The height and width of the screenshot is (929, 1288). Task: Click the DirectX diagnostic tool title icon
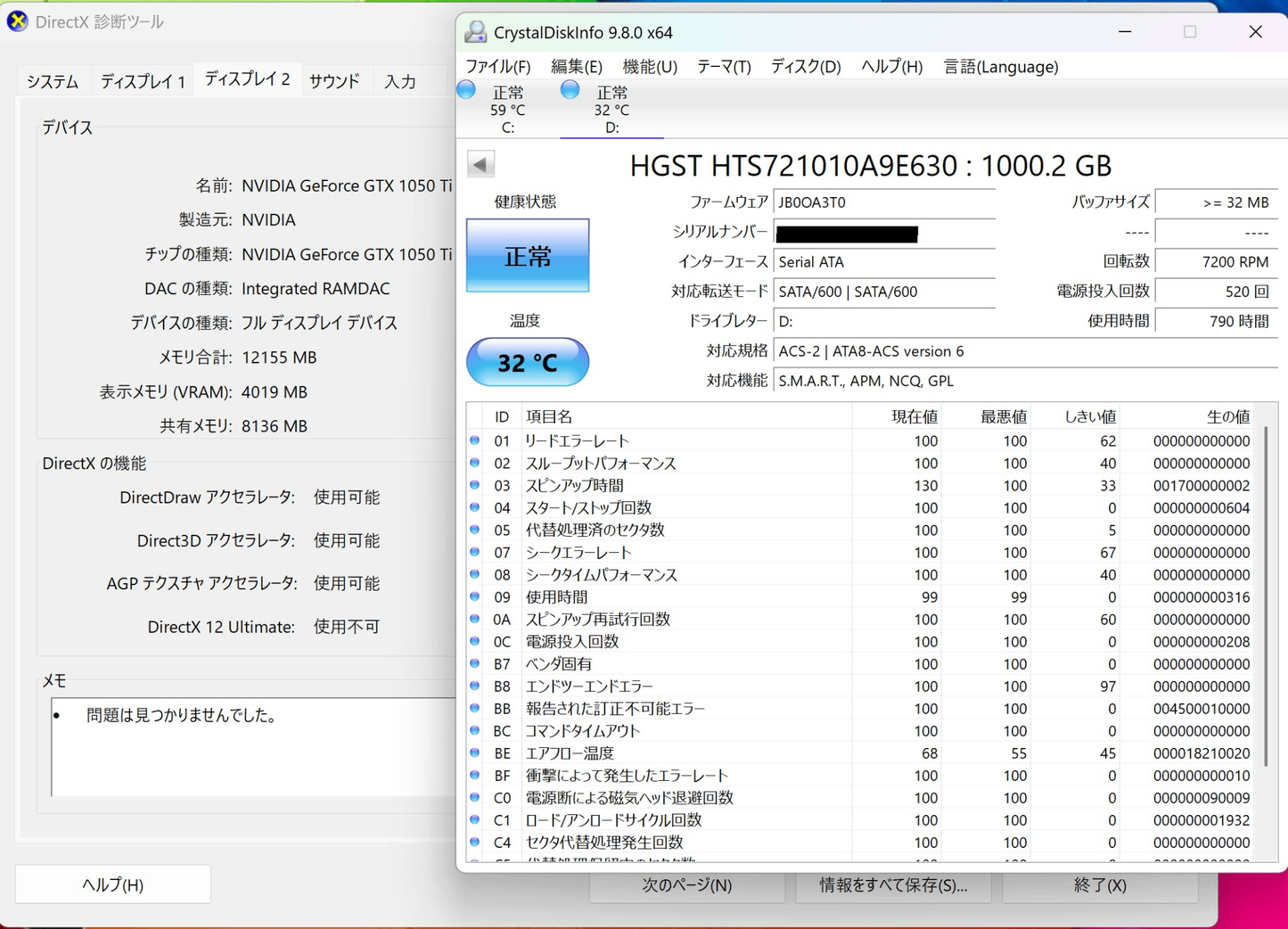(17, 21)
